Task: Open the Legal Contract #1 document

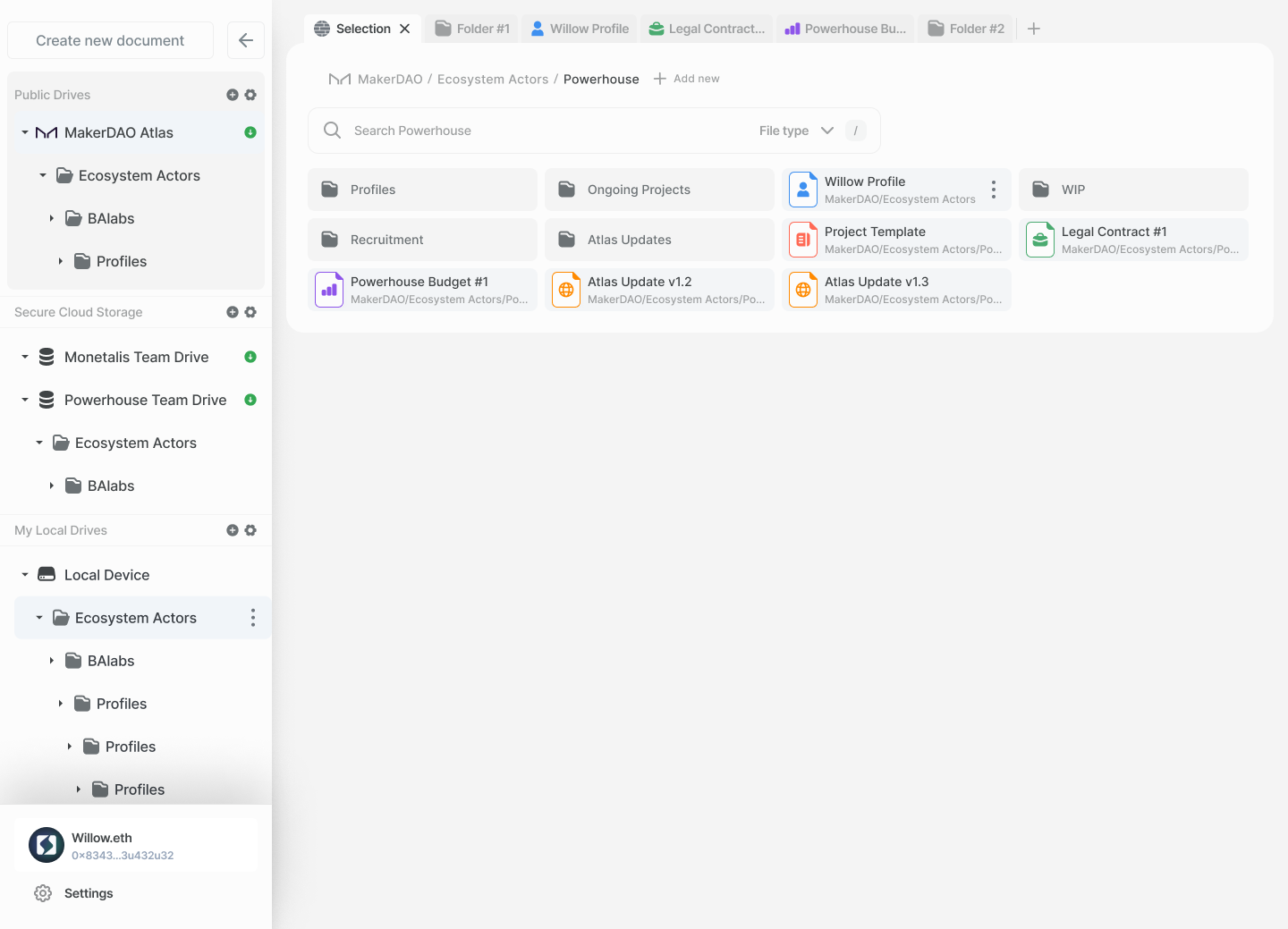Action: coord(1133,240)
